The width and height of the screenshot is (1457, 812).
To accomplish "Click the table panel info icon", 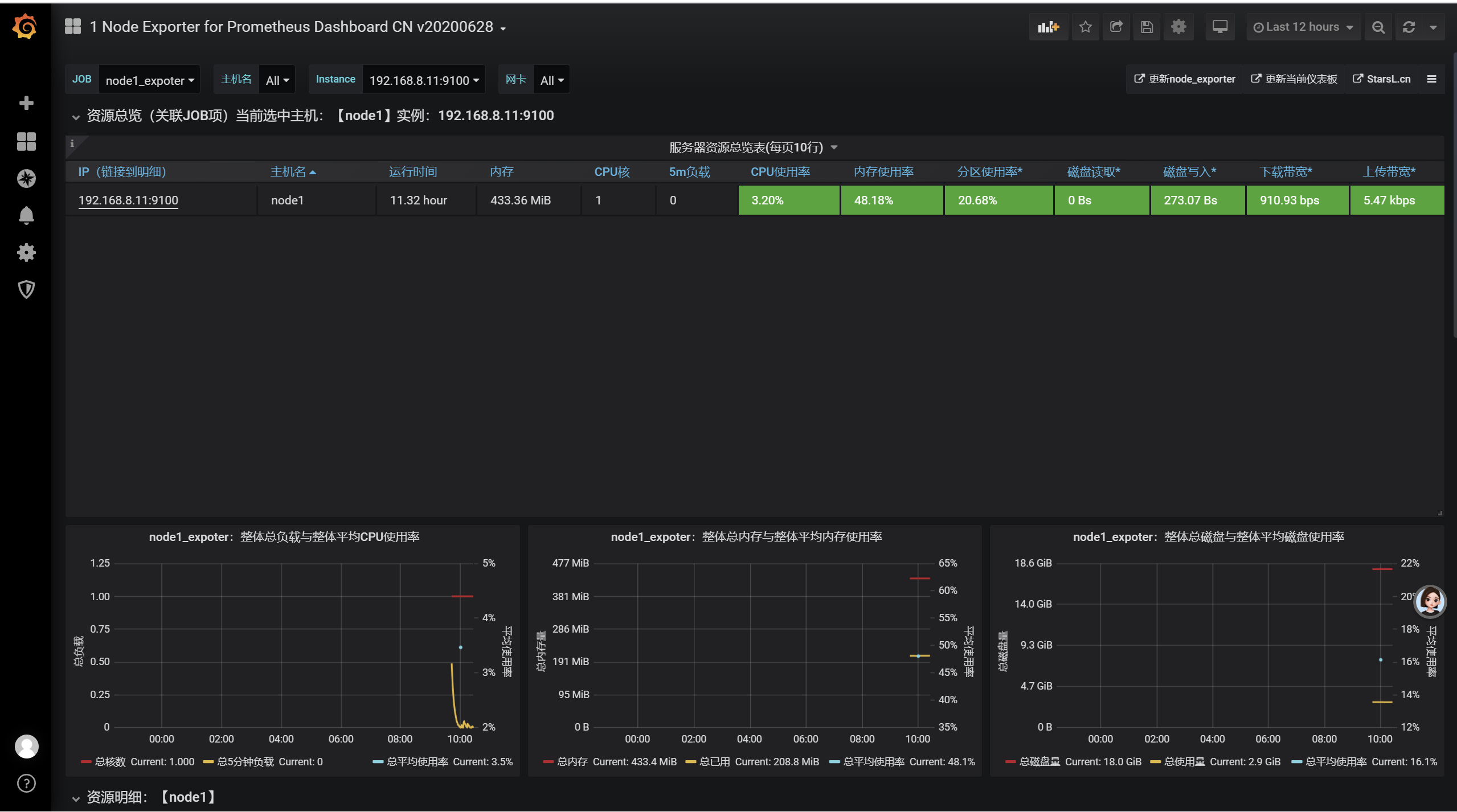I will point(72,143).
